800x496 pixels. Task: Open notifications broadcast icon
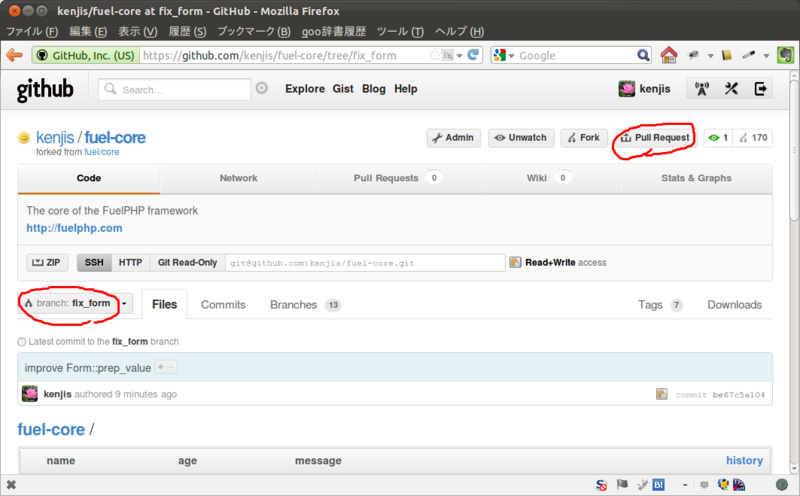pyautogui.click(x=702, y=89)
